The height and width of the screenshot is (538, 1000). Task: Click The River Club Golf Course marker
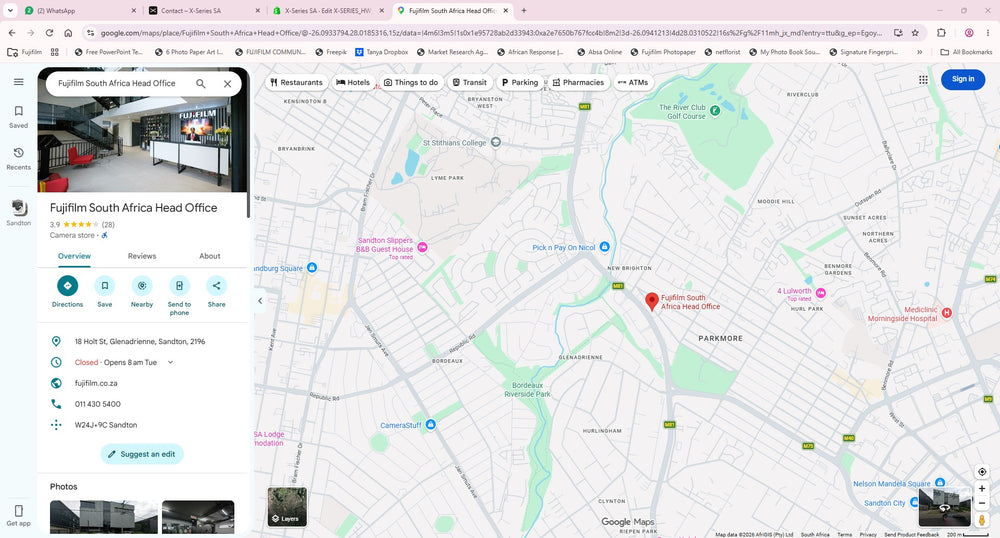[715, 111]
